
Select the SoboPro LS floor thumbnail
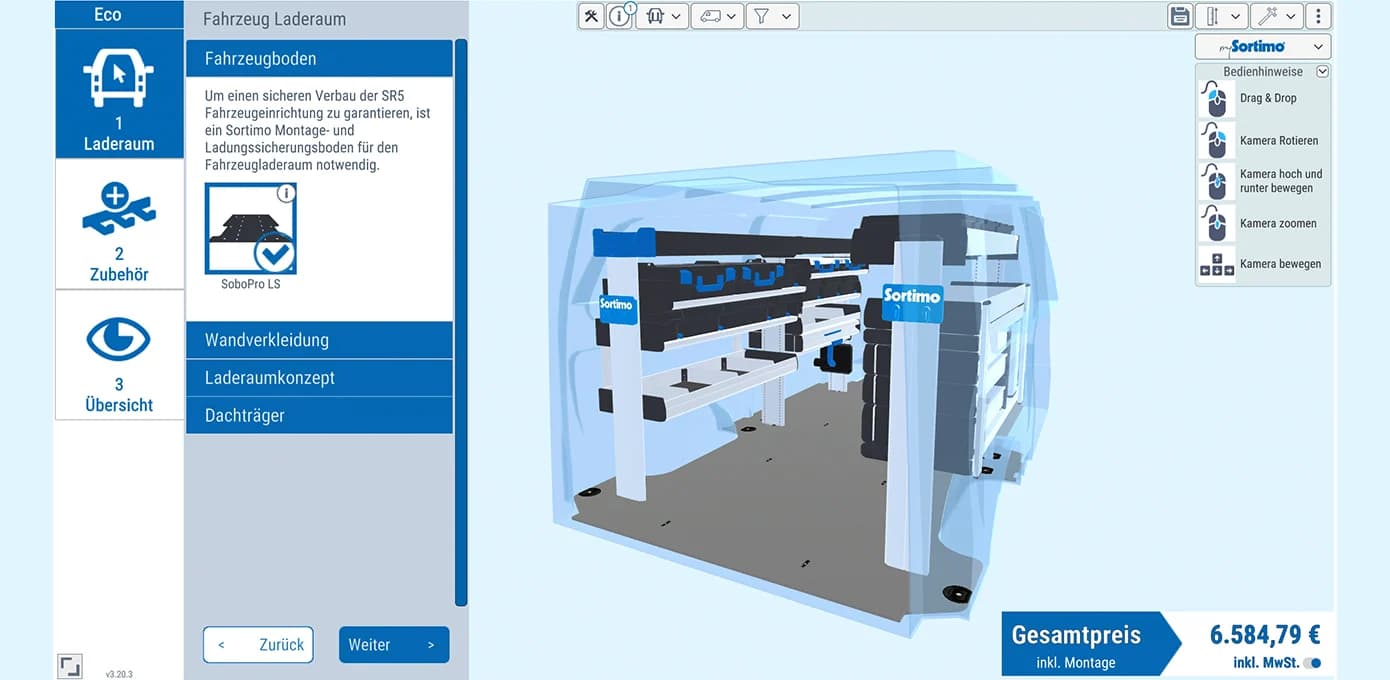tap(250, 228)
